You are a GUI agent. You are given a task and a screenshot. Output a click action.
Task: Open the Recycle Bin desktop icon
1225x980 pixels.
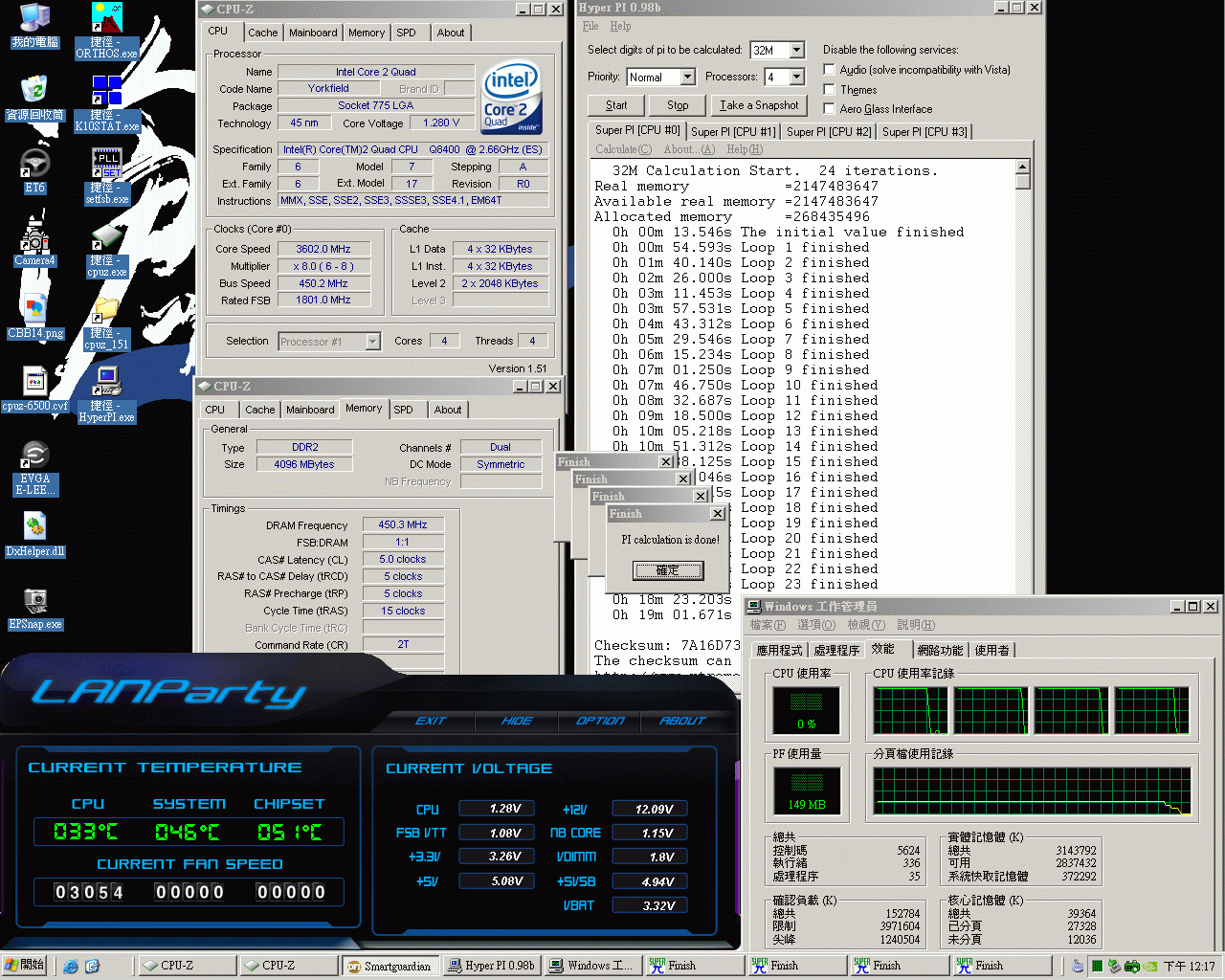(34, 99)
